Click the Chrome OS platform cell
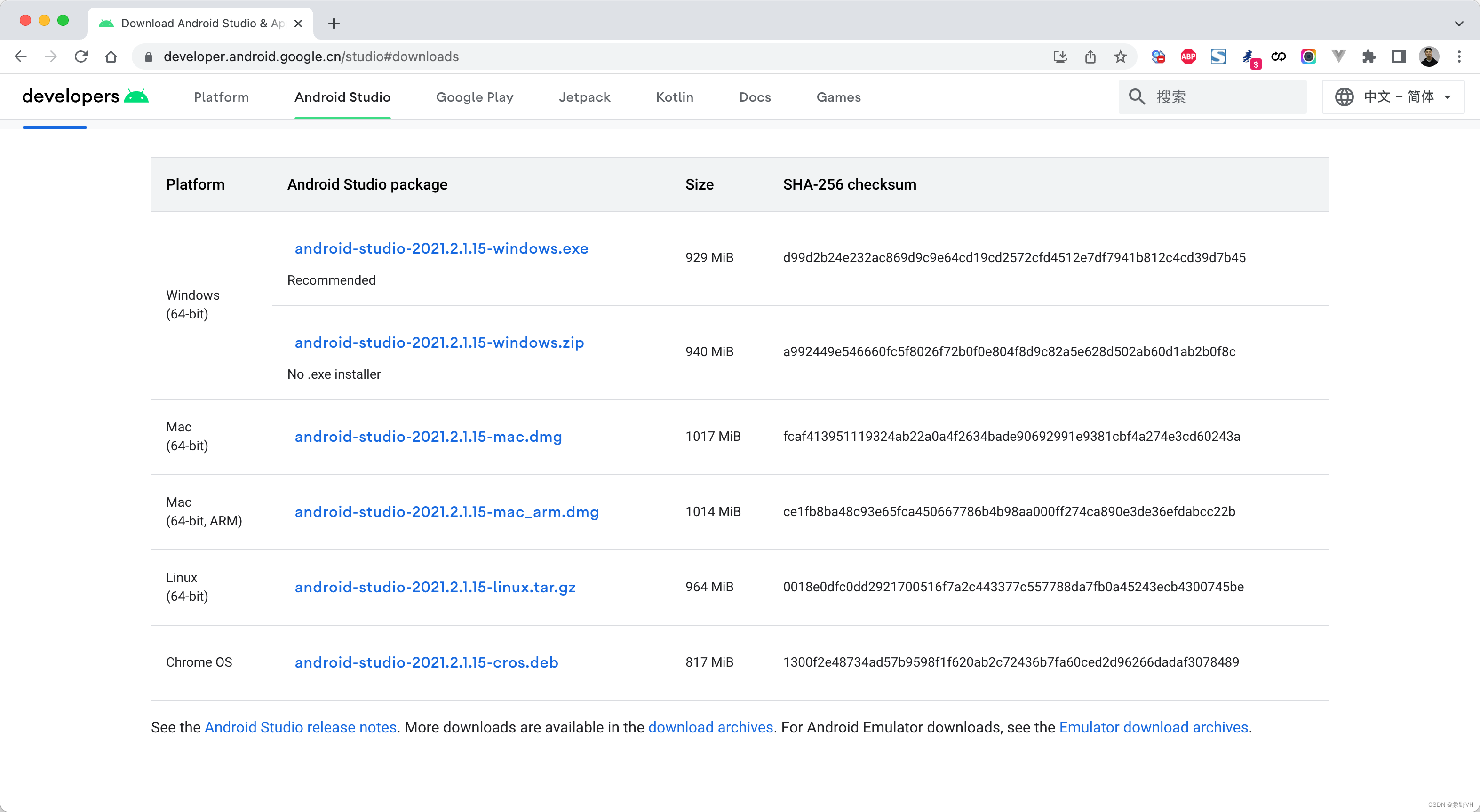1480x812 pixels. click(199, 662)
